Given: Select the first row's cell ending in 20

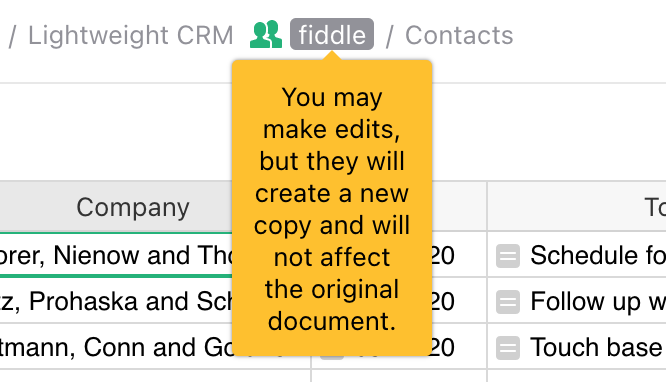Looking at the screenshot, I should pyautogui.click(x=460, y=255).
